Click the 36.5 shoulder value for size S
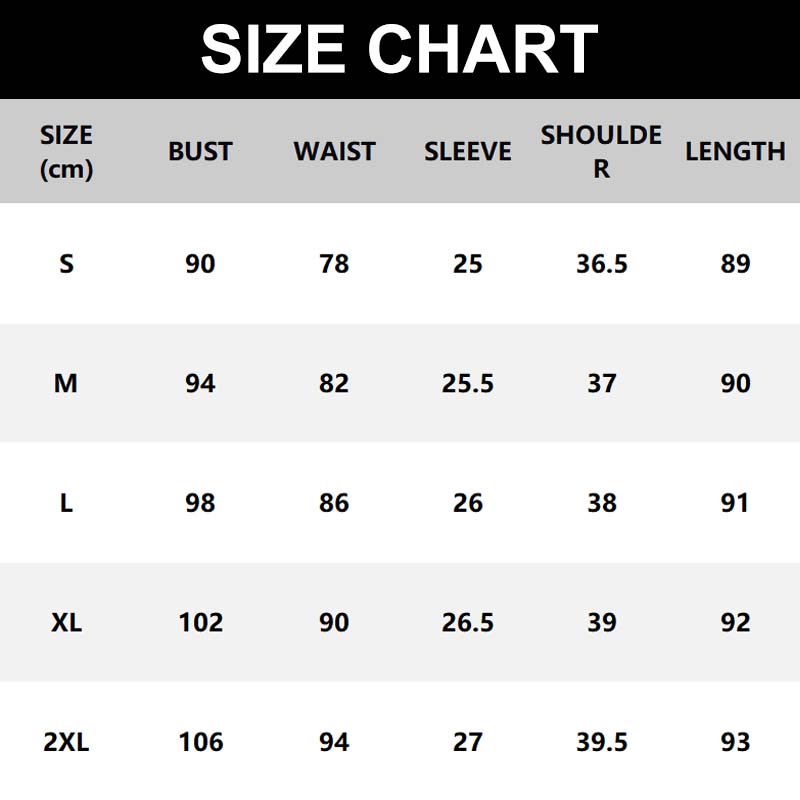Image resolution: width=800 pixels, height=800 pixels. (601, 264)
